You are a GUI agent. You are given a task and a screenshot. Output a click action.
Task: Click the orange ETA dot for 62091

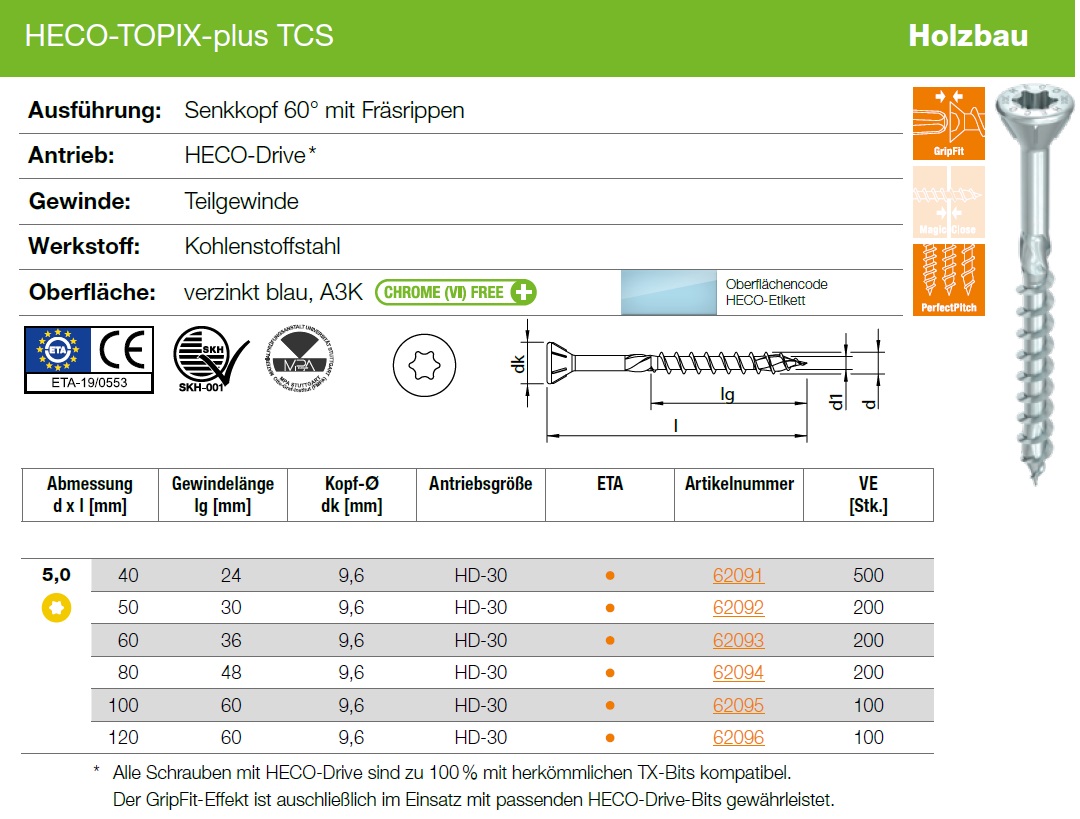[610, 576]
